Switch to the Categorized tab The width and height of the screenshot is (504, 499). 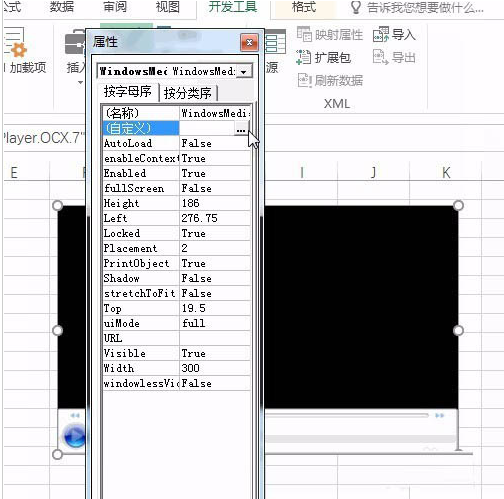tap(187, 93)
